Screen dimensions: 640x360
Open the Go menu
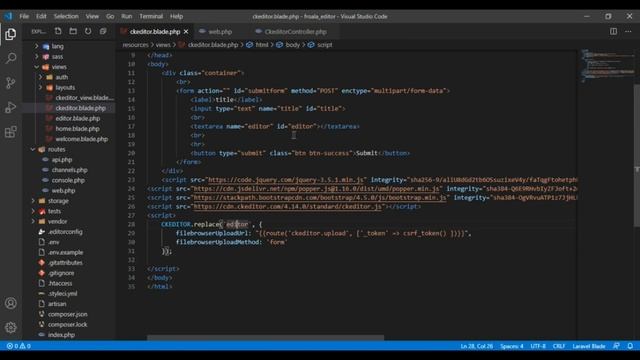[x=110, y=16]
